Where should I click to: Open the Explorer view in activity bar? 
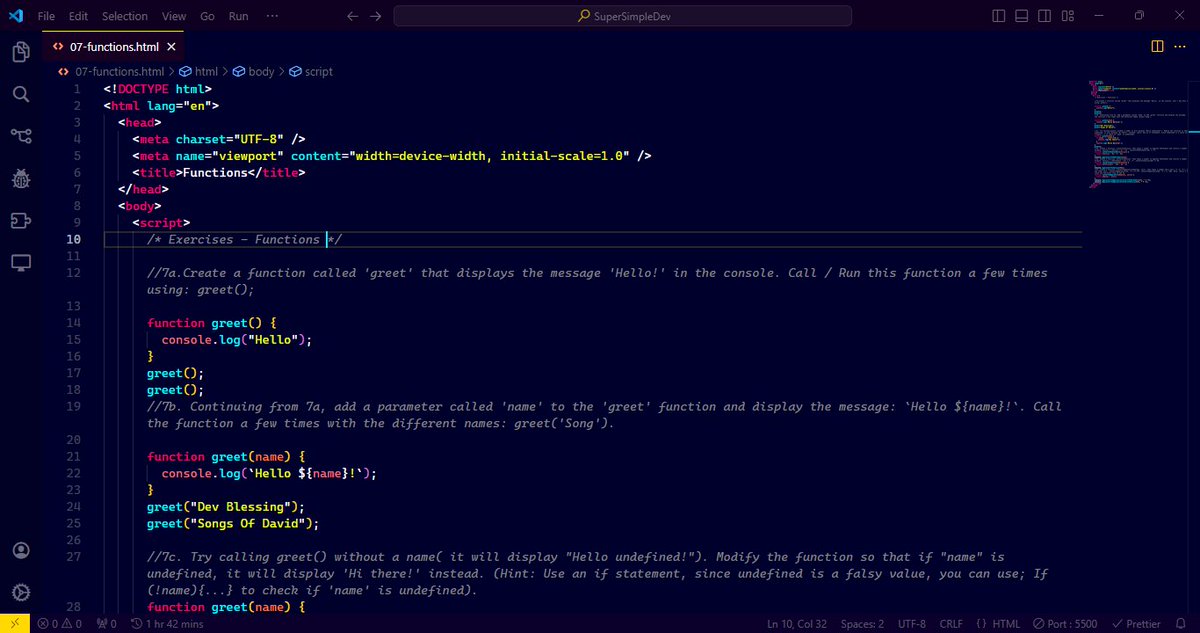21,52
